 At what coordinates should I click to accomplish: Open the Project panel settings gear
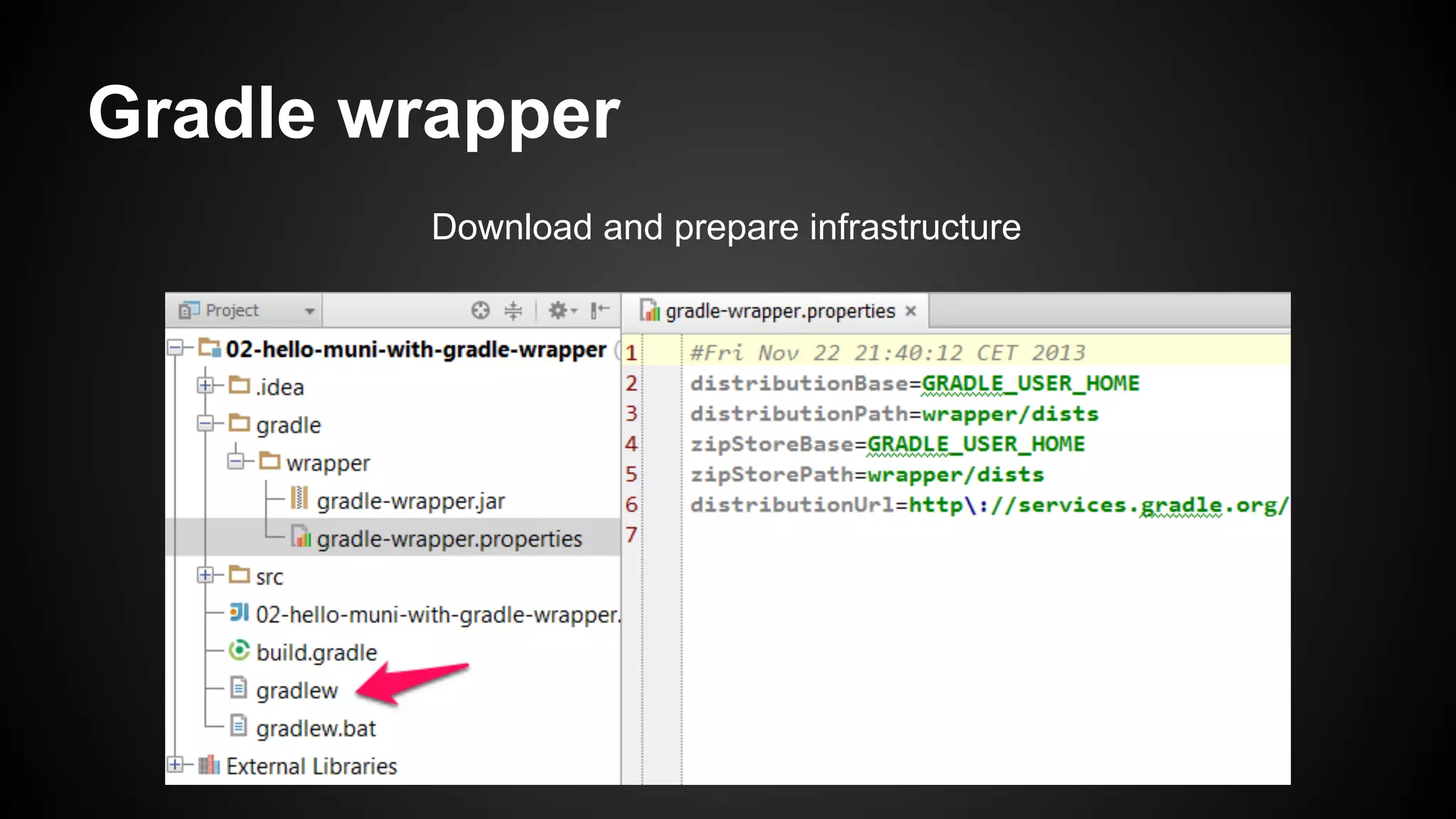pos(562,311)
